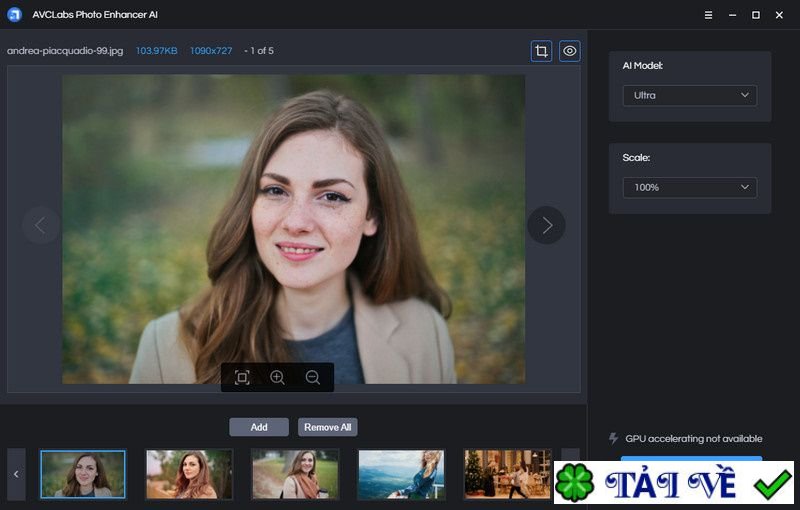Click the Remove All button
The image size is (800, 510).
click(327, 427)
